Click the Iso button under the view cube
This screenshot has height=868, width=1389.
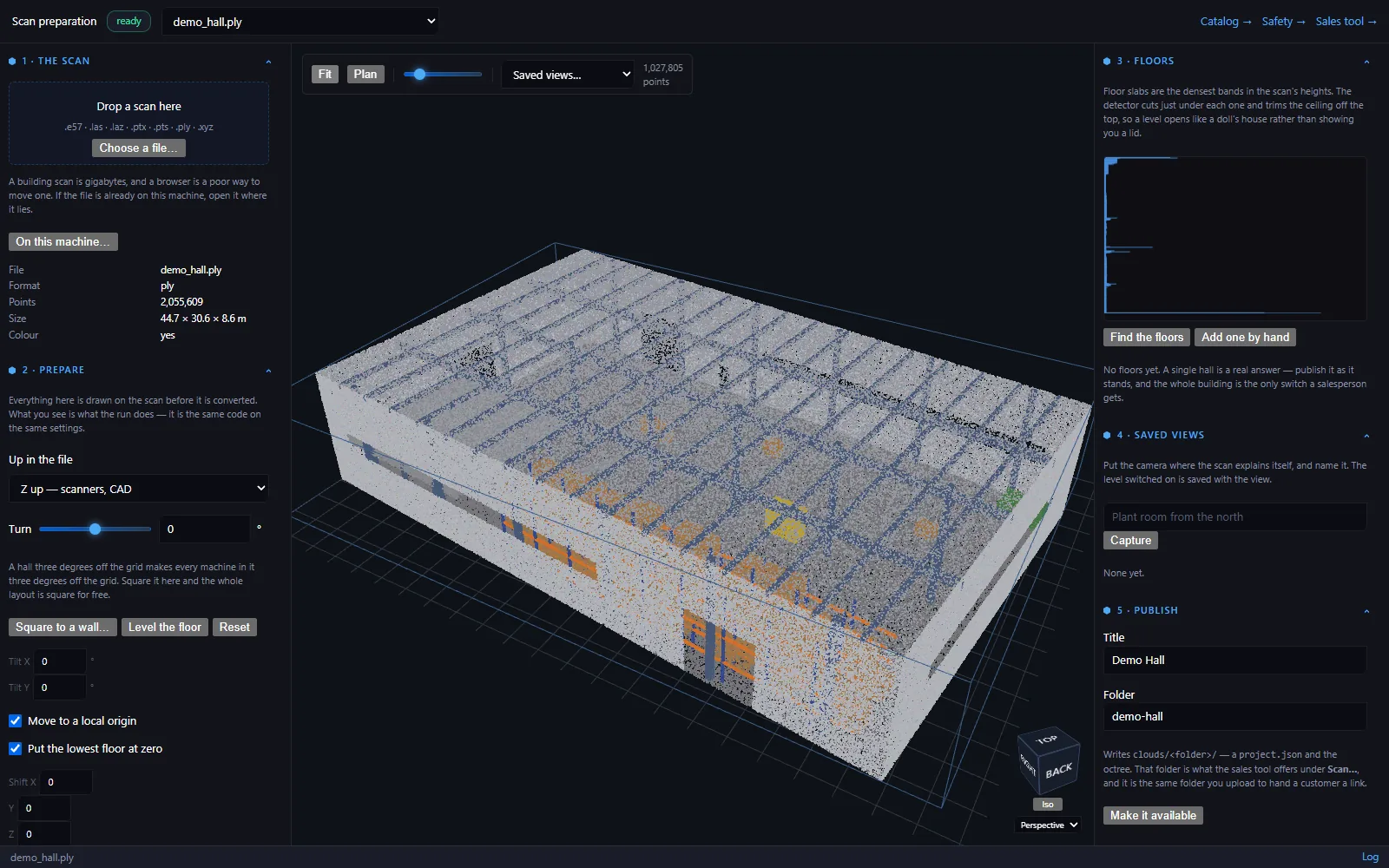point(1048,805)
